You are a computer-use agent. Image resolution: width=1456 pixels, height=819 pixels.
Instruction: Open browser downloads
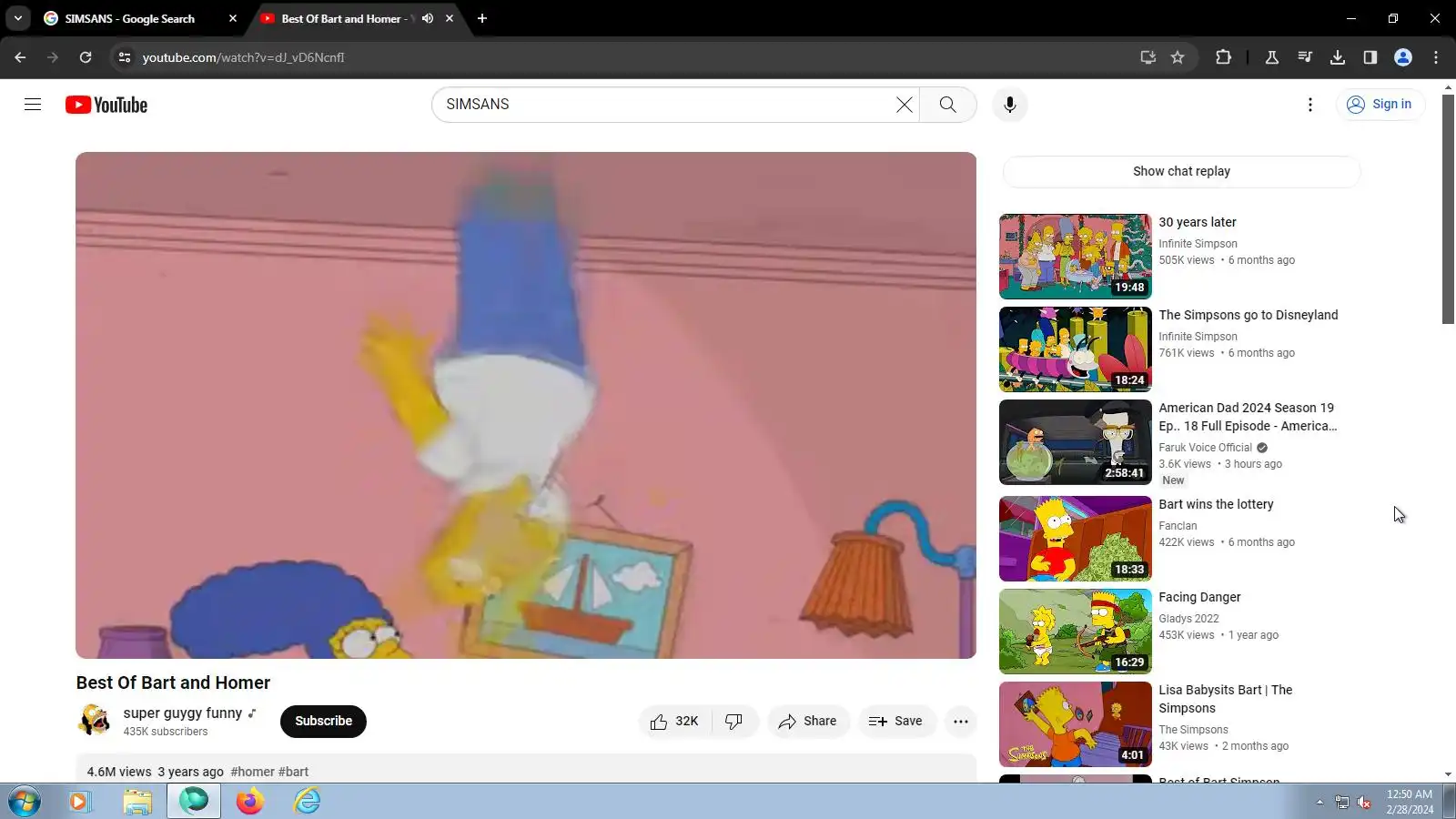1338,57
